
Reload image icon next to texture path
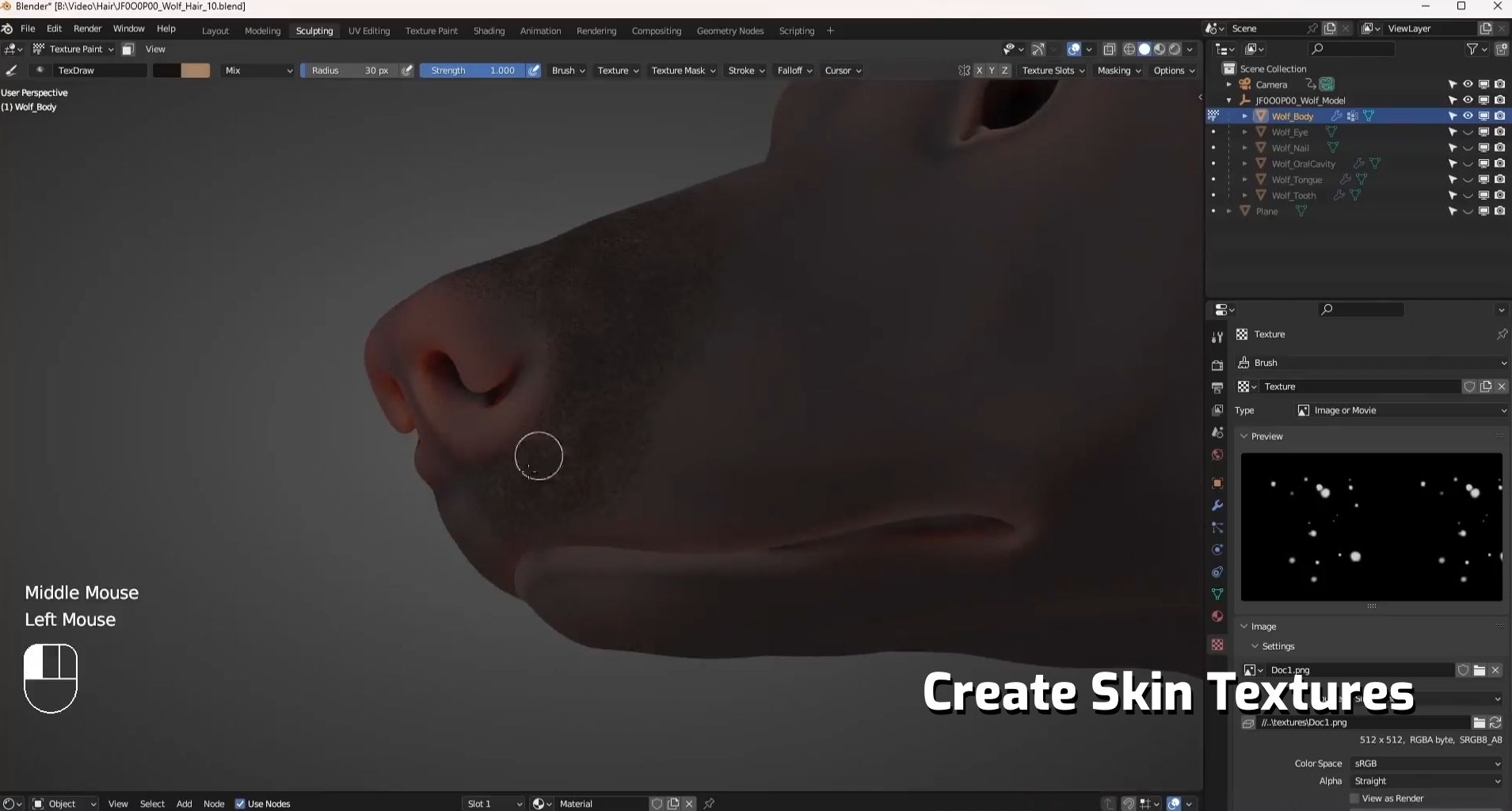tap(1495, 722)
